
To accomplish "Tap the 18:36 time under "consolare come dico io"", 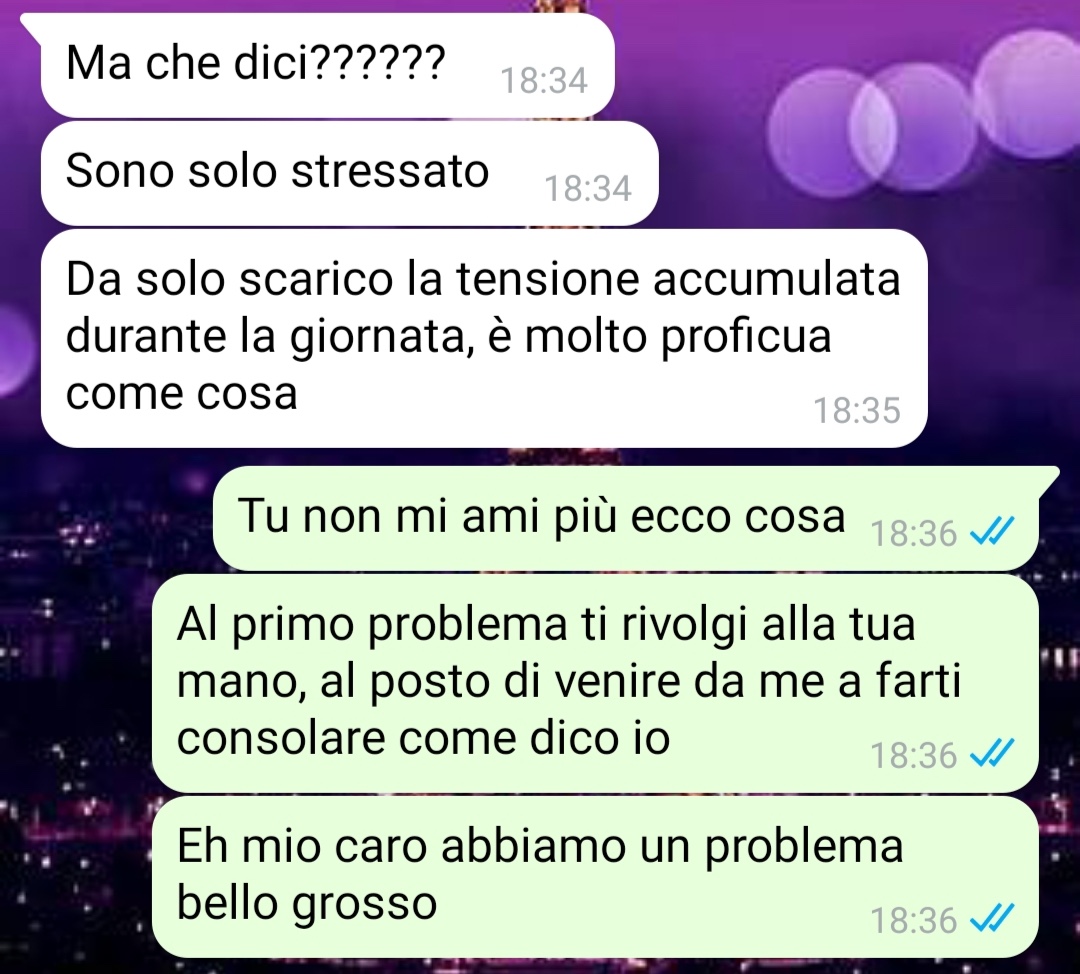I will pos(913,755).
